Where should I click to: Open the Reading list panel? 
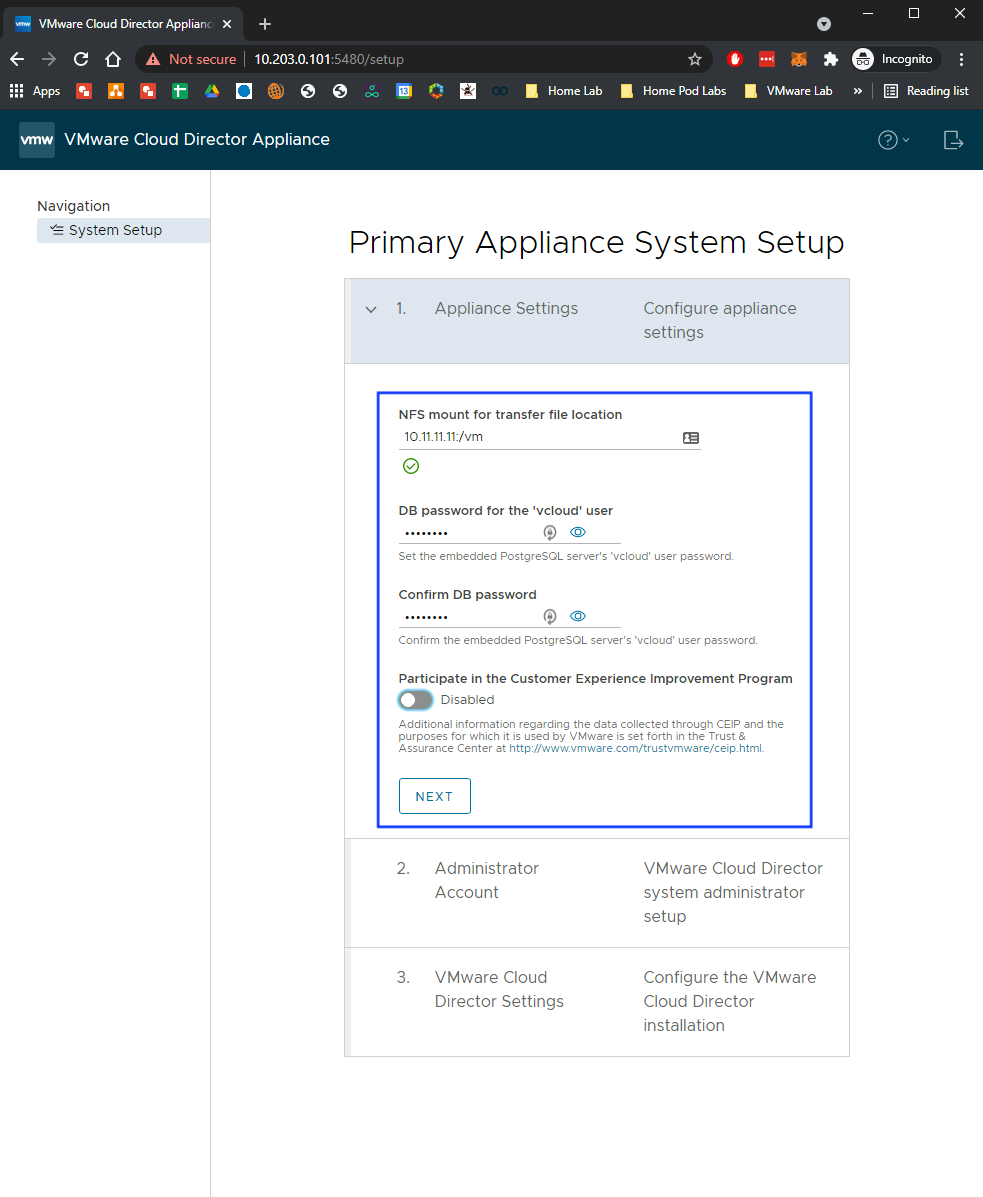coord(926,91)
